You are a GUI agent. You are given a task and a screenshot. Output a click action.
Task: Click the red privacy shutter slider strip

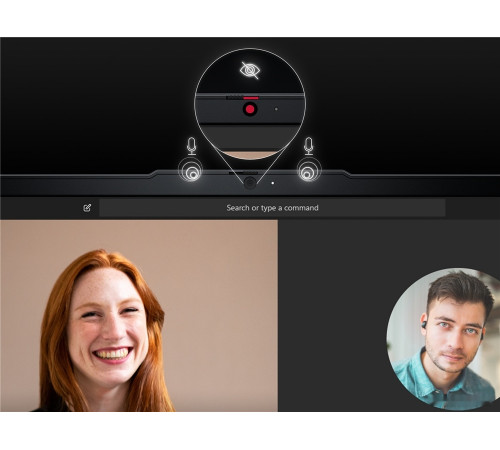click(251, 98)
